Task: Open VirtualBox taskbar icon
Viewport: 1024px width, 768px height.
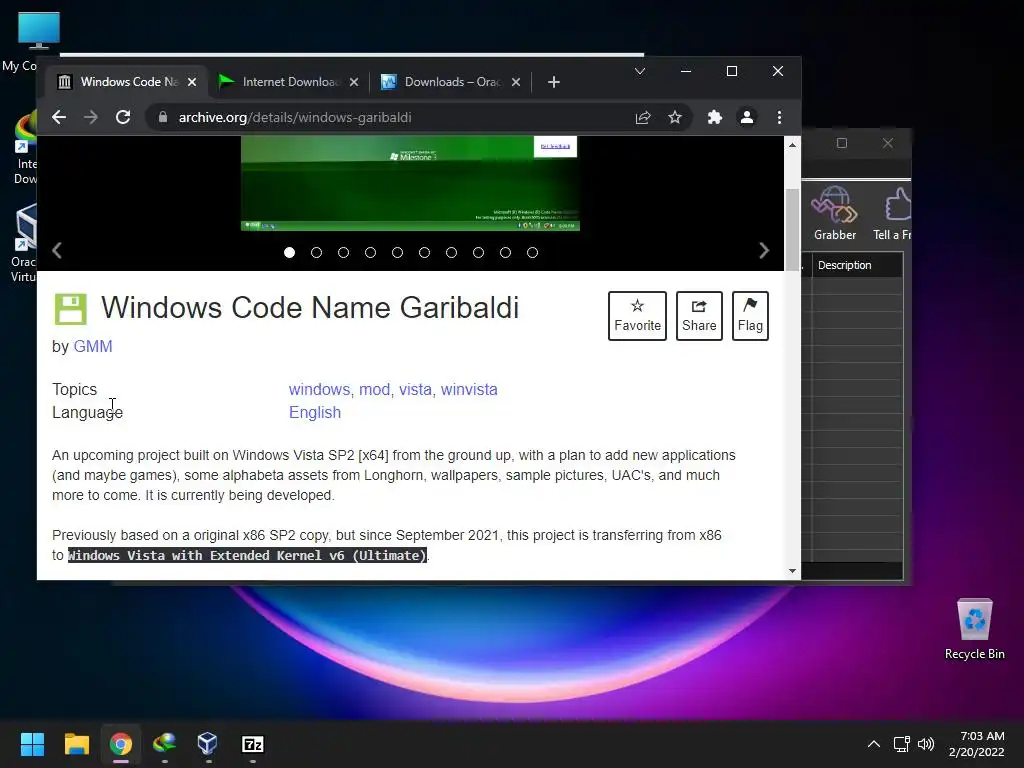Action: pos(208,744)
